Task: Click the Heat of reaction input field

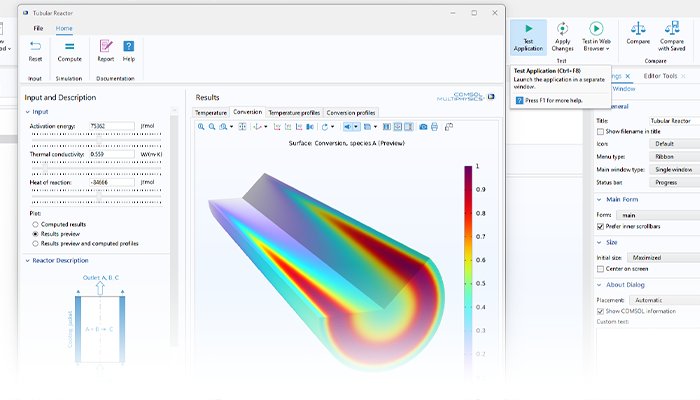Action: tap(112, 182)
